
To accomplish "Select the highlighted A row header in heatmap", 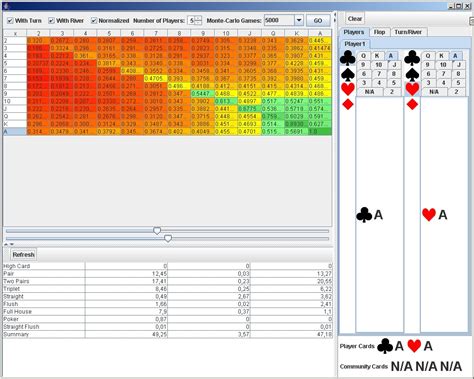I will pos(15,132).
